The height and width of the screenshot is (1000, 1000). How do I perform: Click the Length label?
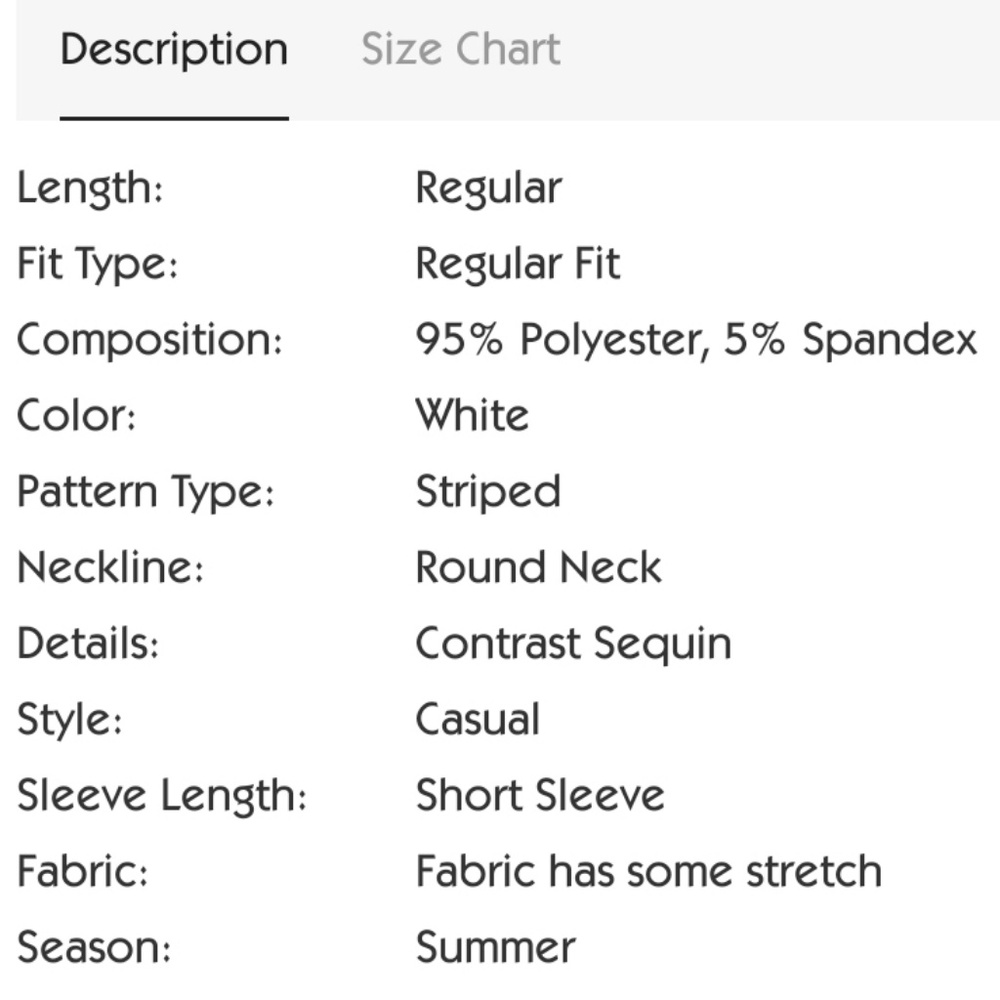click(x=90, y=189)
